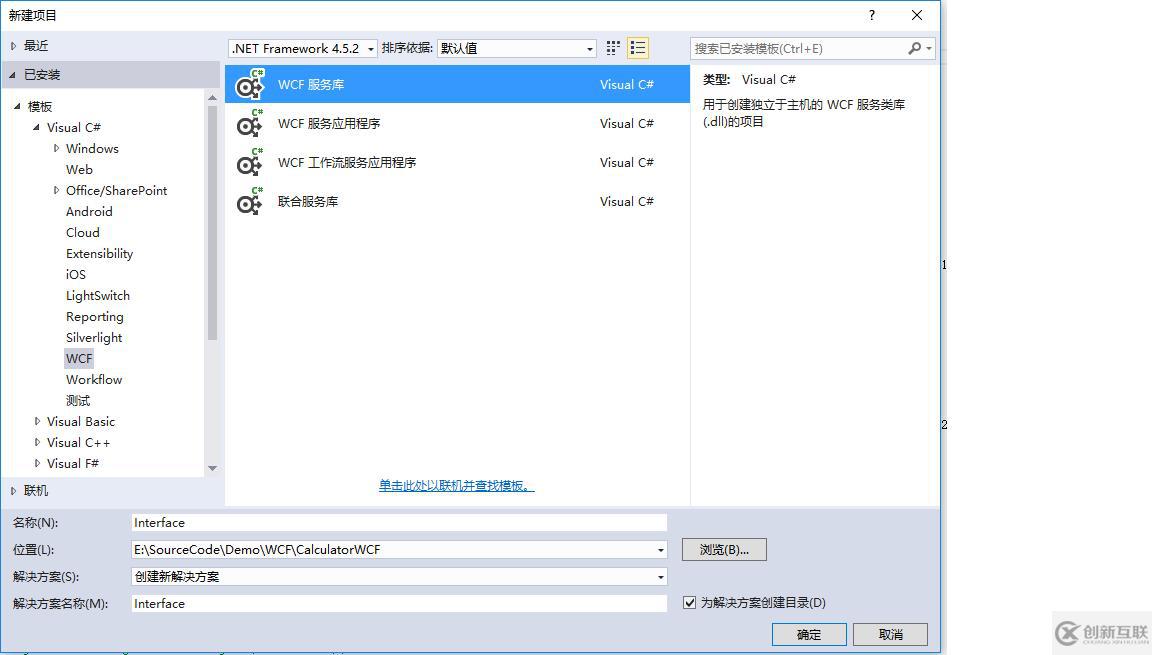The image size is (1152, 655).
Task: Pick the WCF 工作流服务应用程序 template icon
Action: point(249,162)
